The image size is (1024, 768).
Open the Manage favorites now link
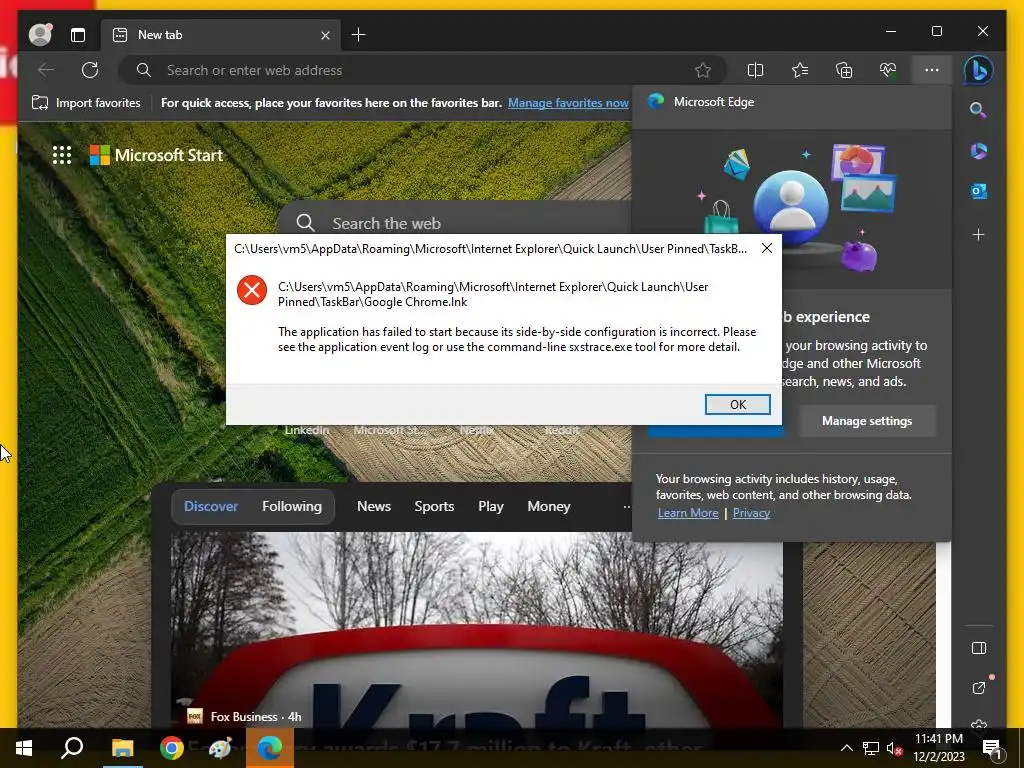pyautogui.click(x=568, y=103)
